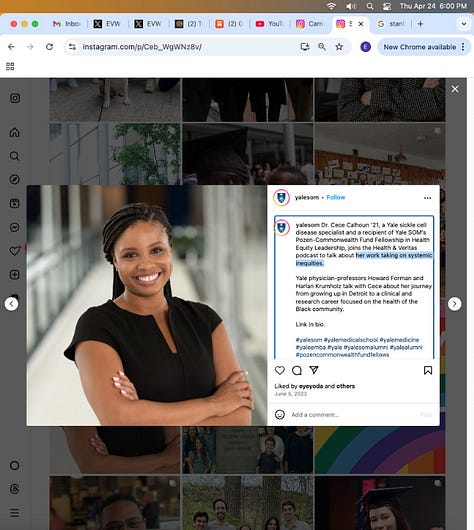Viewport: 474px width, 530px height.
Task: View the others who liked the post
Action: (346, 386)
